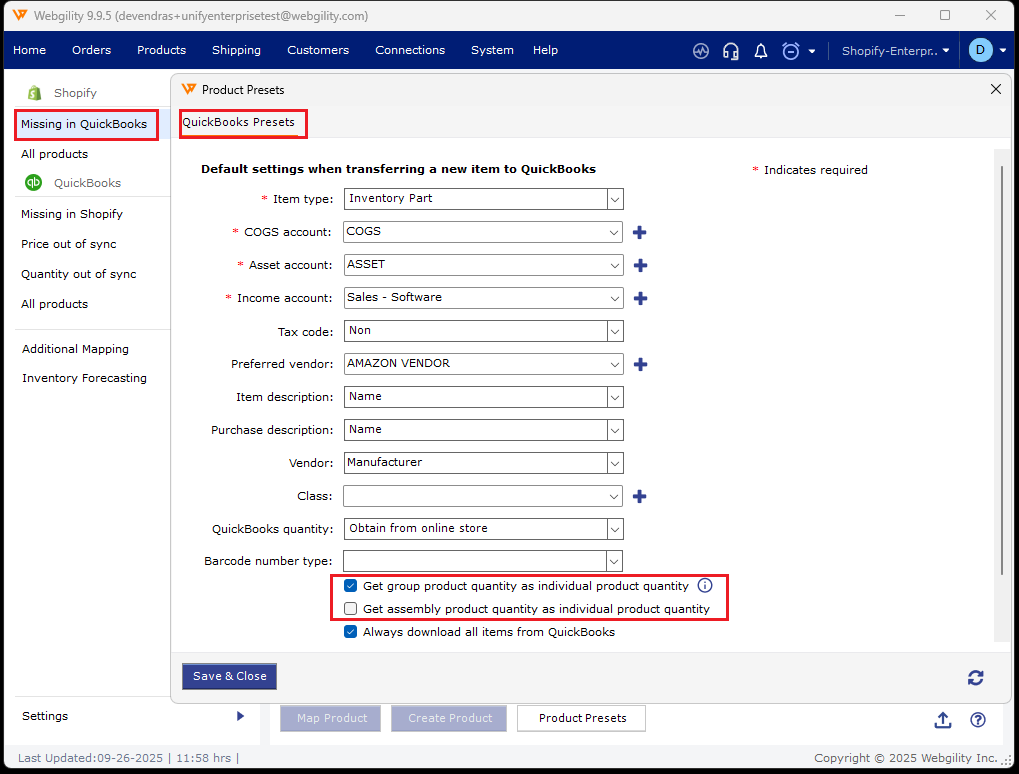Expand the QuickBooks quantity dropdown

(614, 529)
